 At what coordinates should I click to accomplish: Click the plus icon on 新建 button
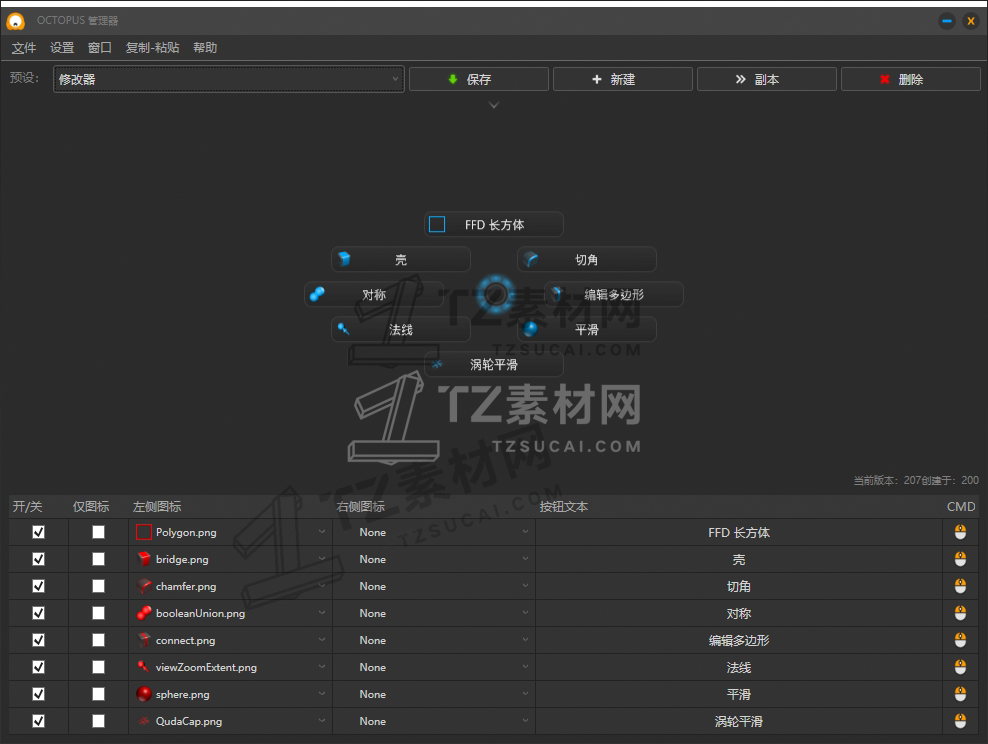coord(597,79)
